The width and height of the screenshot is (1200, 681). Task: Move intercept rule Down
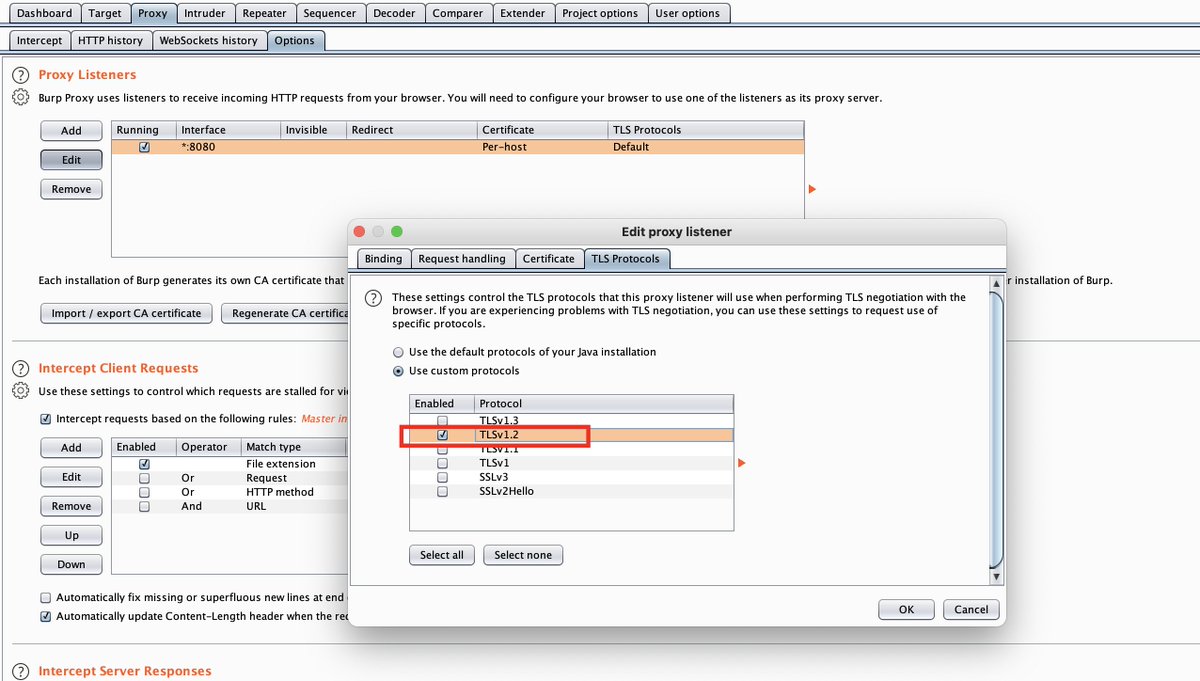[x=71, y=564]
